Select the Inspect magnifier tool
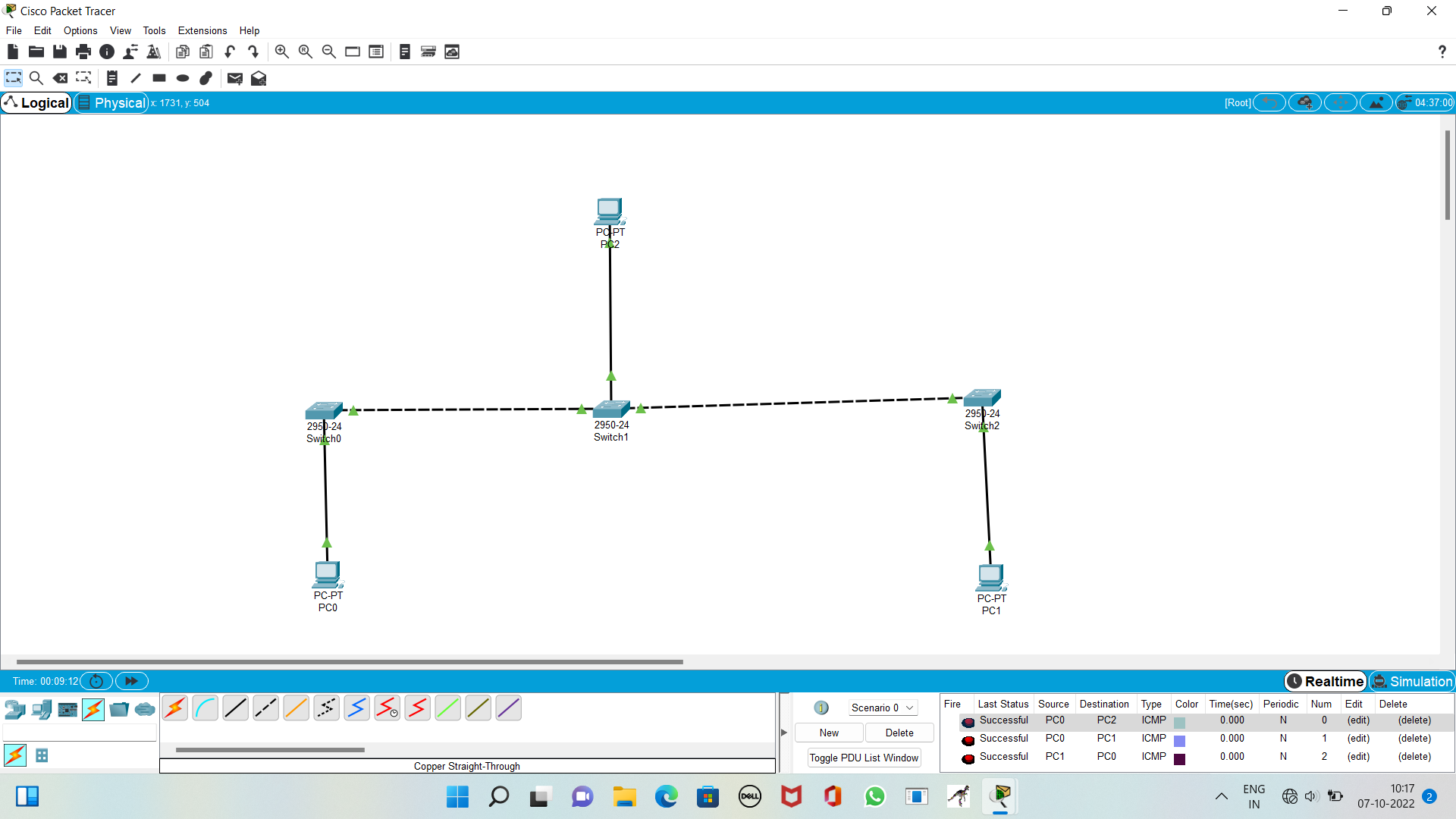 coord(36,78)
